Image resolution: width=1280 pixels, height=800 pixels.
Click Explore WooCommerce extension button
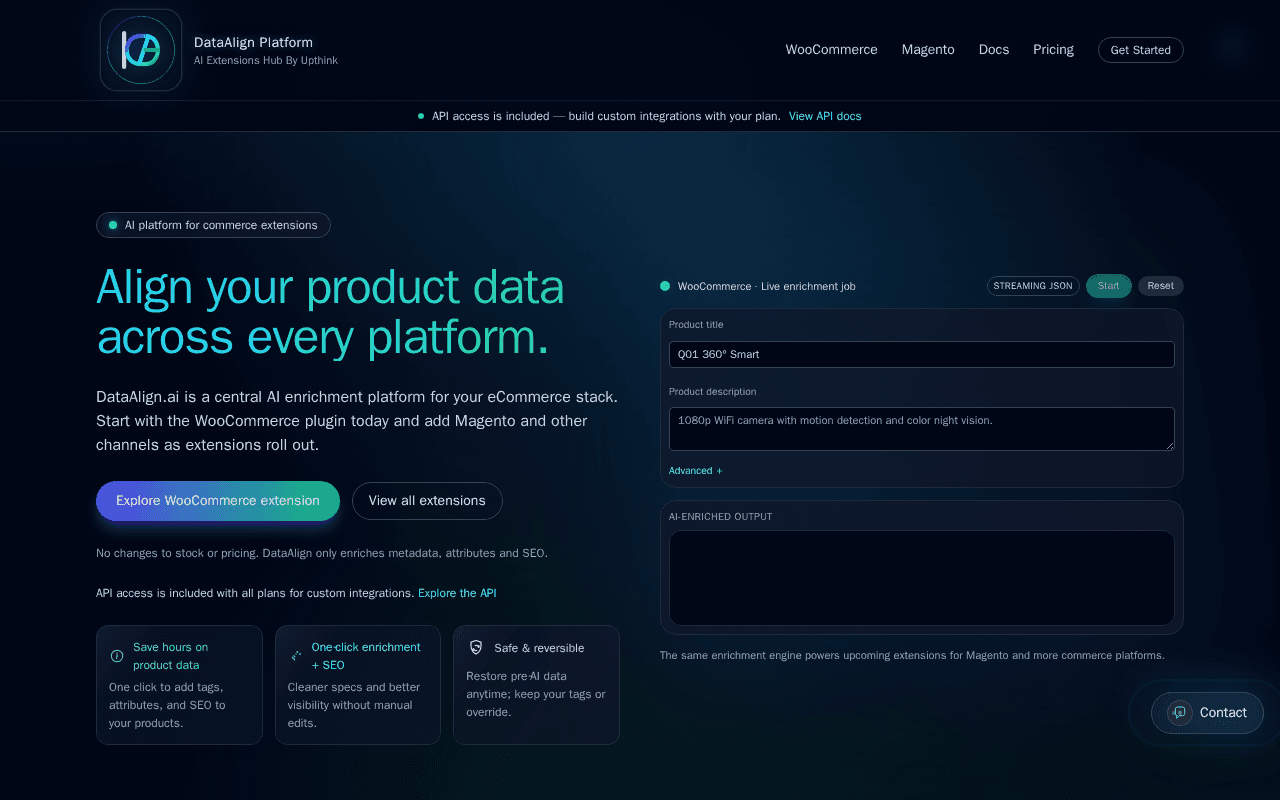[x=218, y=501]
